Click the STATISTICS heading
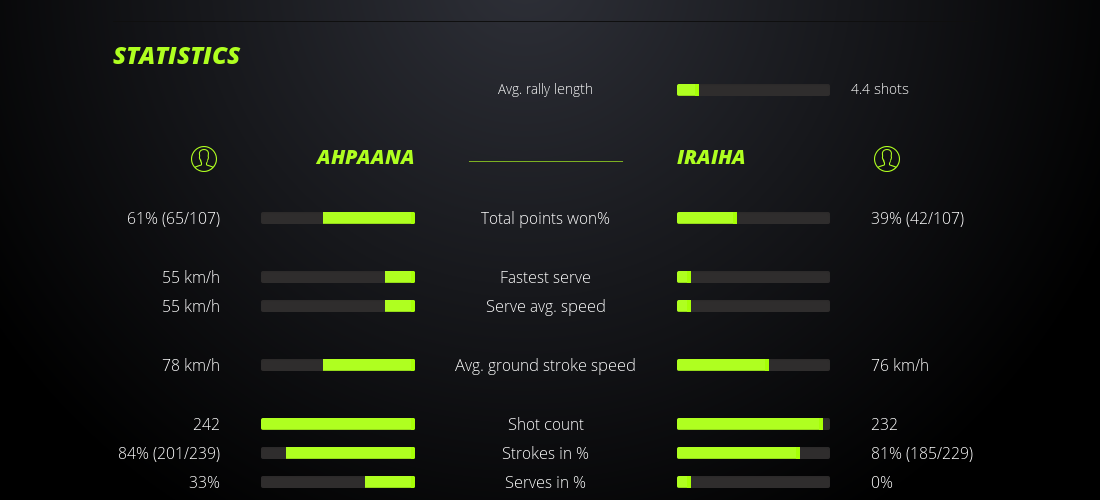Image resolution: width=1100 pixels, height=500 pixels. click(x=177, y=56)
